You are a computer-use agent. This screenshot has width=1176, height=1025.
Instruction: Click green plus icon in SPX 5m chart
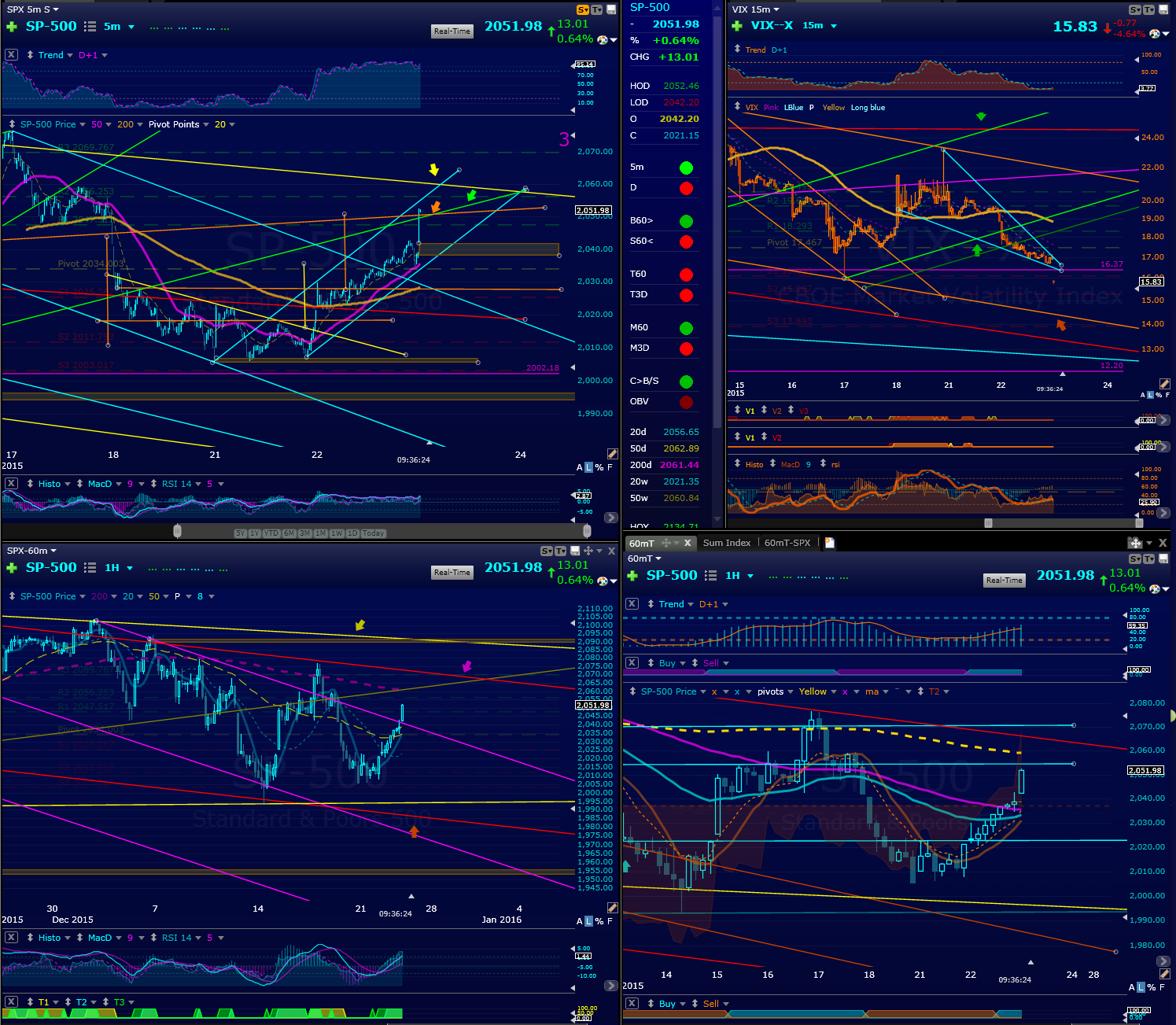click(12, 27)
